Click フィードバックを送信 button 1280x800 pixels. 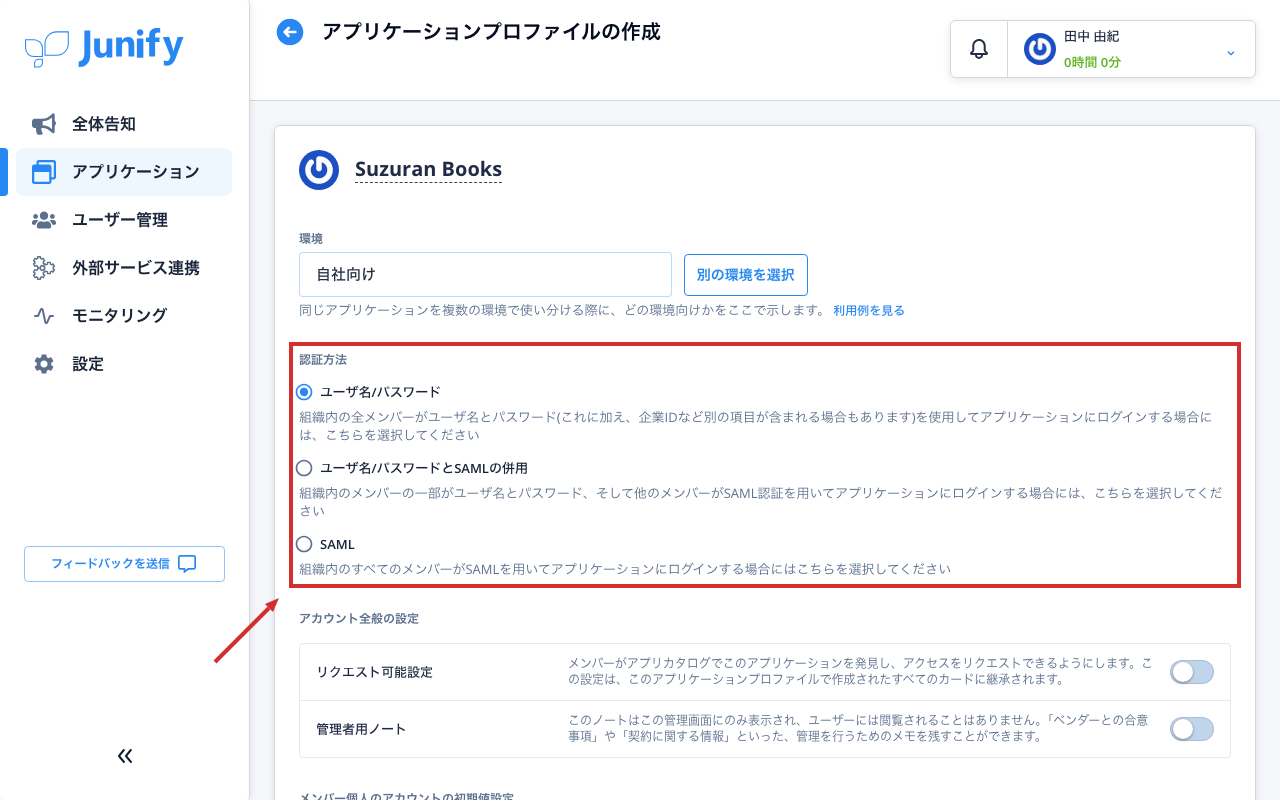(x=124, y=564)
